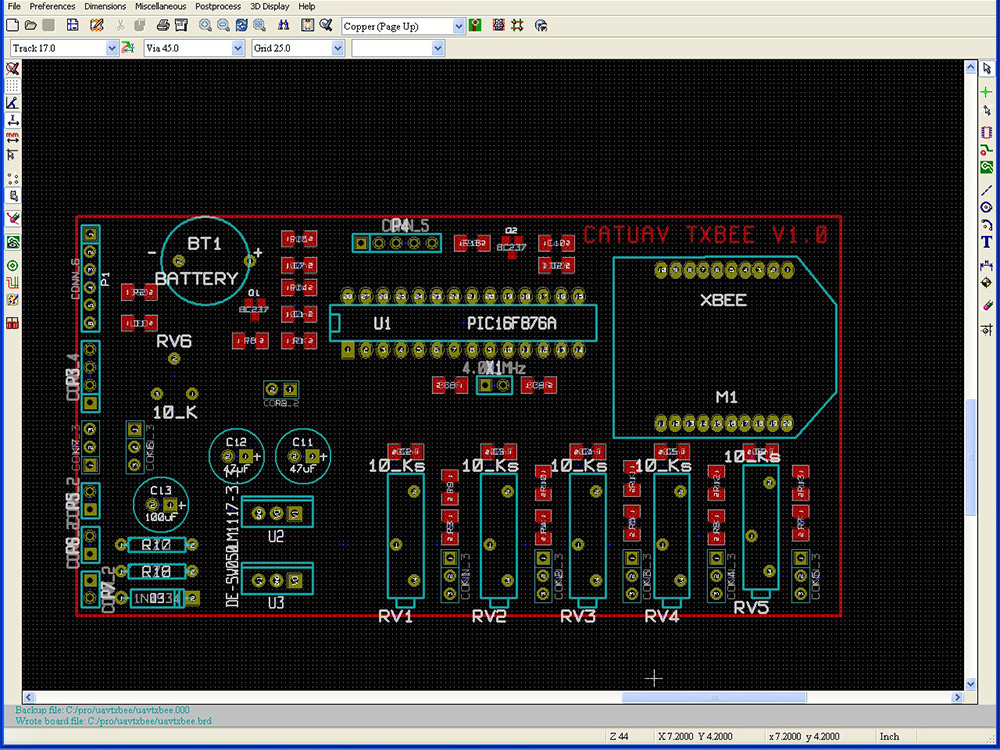Click the Zoom out magnifier icon

coord(223,26)
